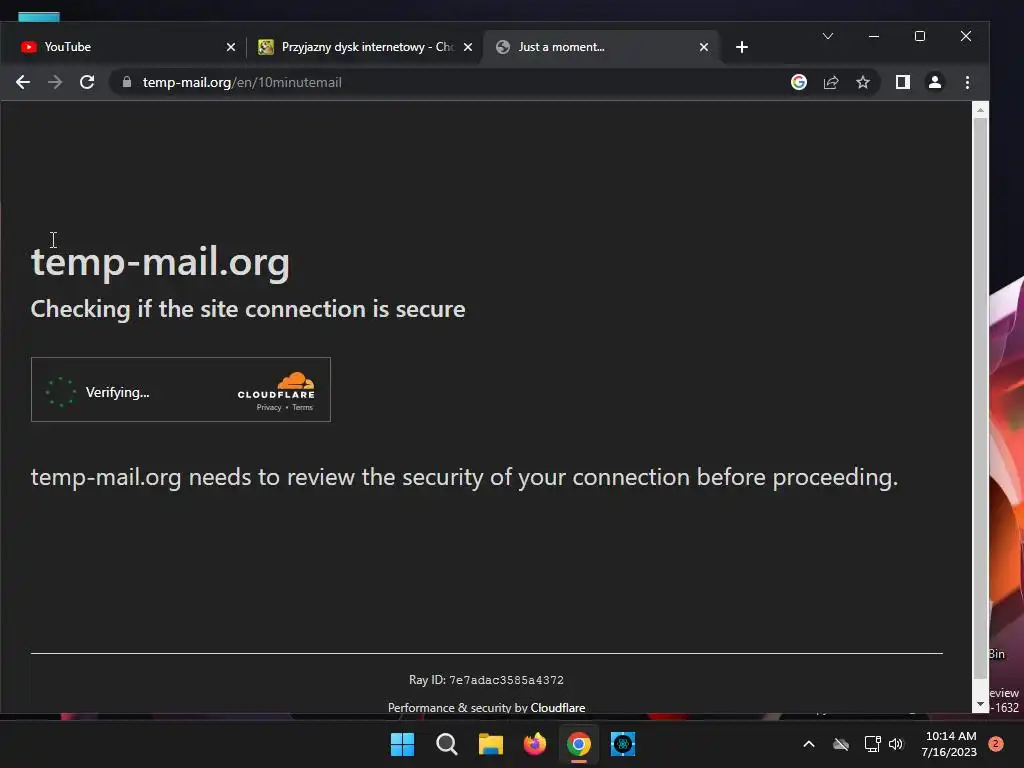This screenshot has height=768, width=1024.
Task: Launch Firefox from the taskbar
Action: coord(535,744)
